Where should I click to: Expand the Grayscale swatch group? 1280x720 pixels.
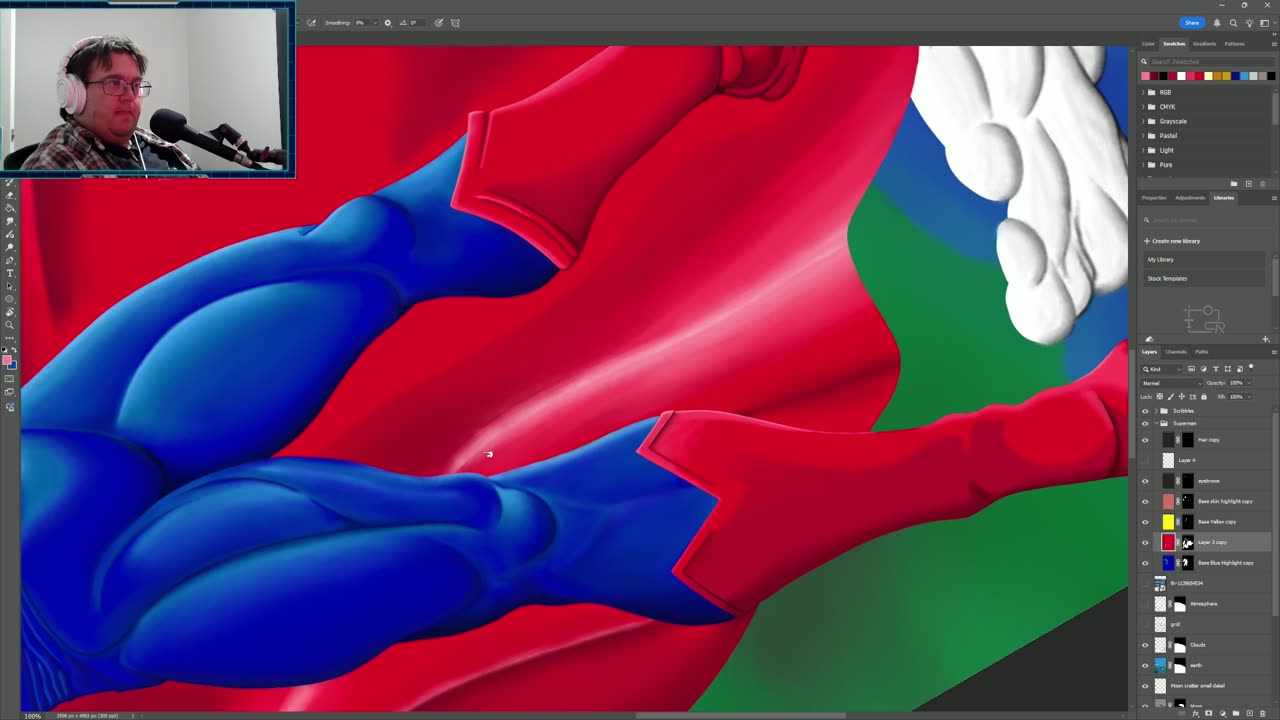[1143, 121]
